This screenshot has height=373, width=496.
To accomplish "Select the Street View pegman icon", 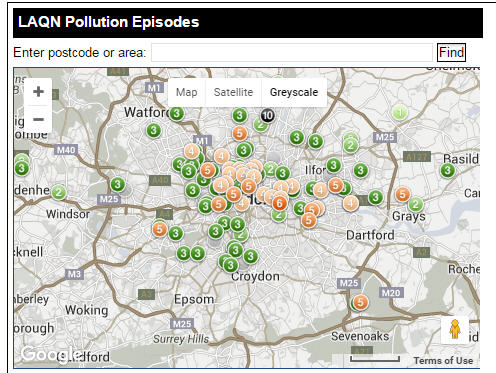I will click(x=455, y=330).
